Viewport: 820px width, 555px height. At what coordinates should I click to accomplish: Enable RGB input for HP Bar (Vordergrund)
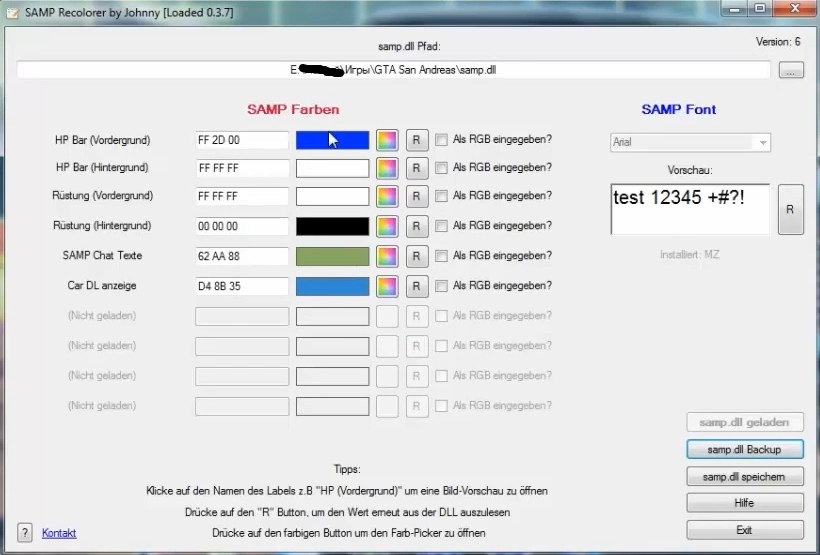(441, 140)
